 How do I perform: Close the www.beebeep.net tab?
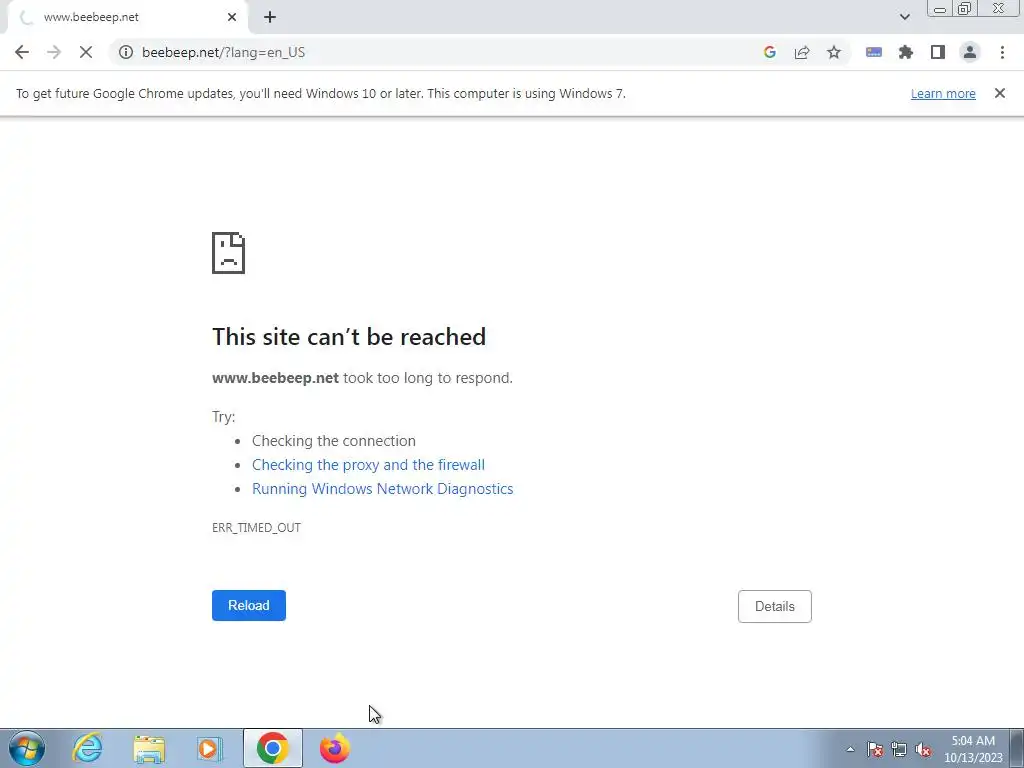pos(232,17)
